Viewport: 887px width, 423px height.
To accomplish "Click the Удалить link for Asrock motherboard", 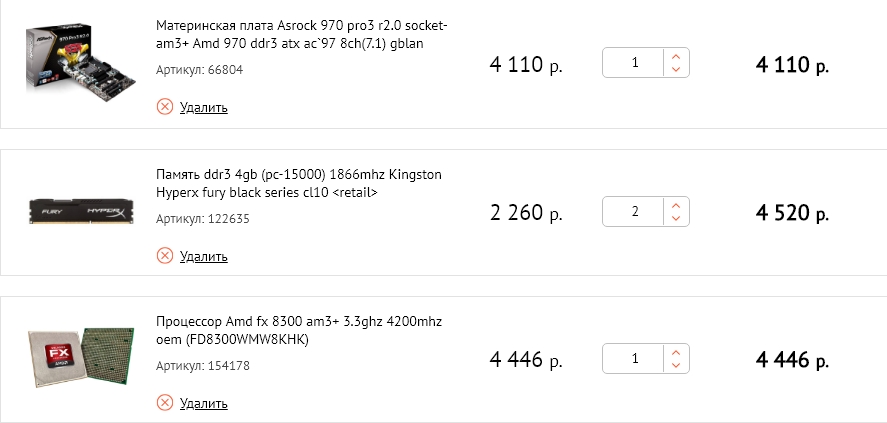I will click(204, 108).
